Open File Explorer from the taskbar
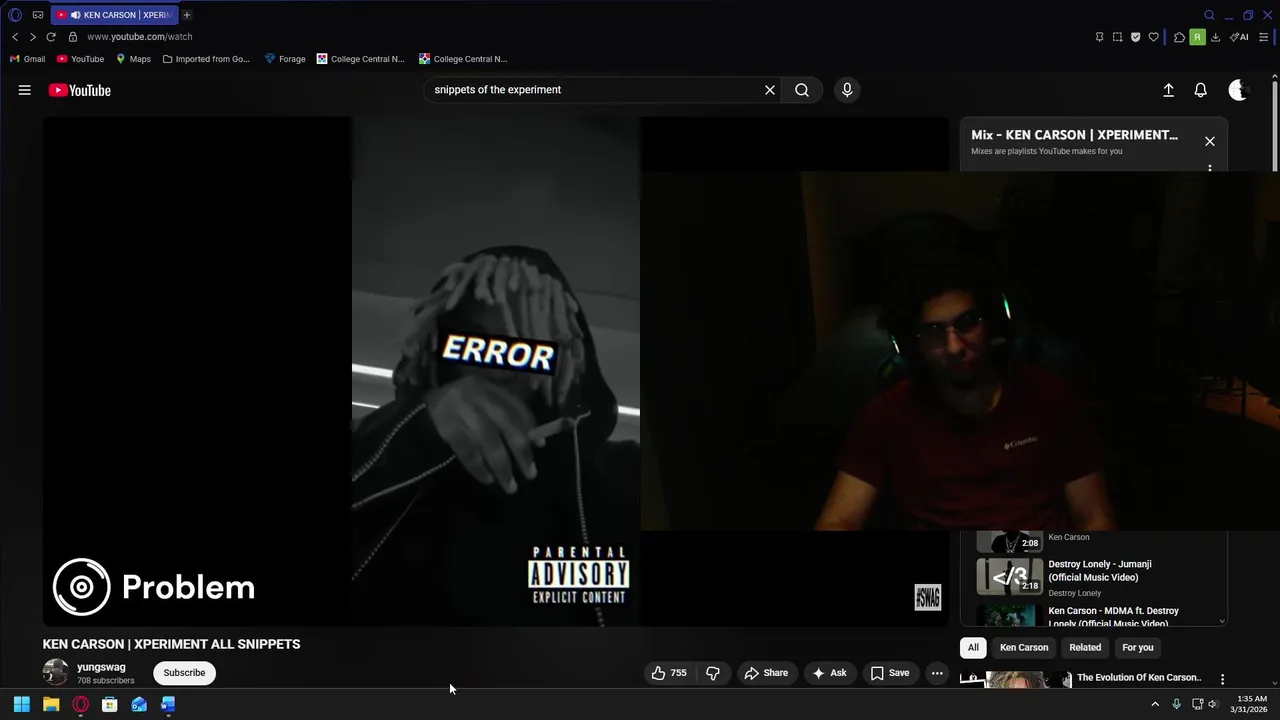Screen dimensions: 1280x720 51,704
